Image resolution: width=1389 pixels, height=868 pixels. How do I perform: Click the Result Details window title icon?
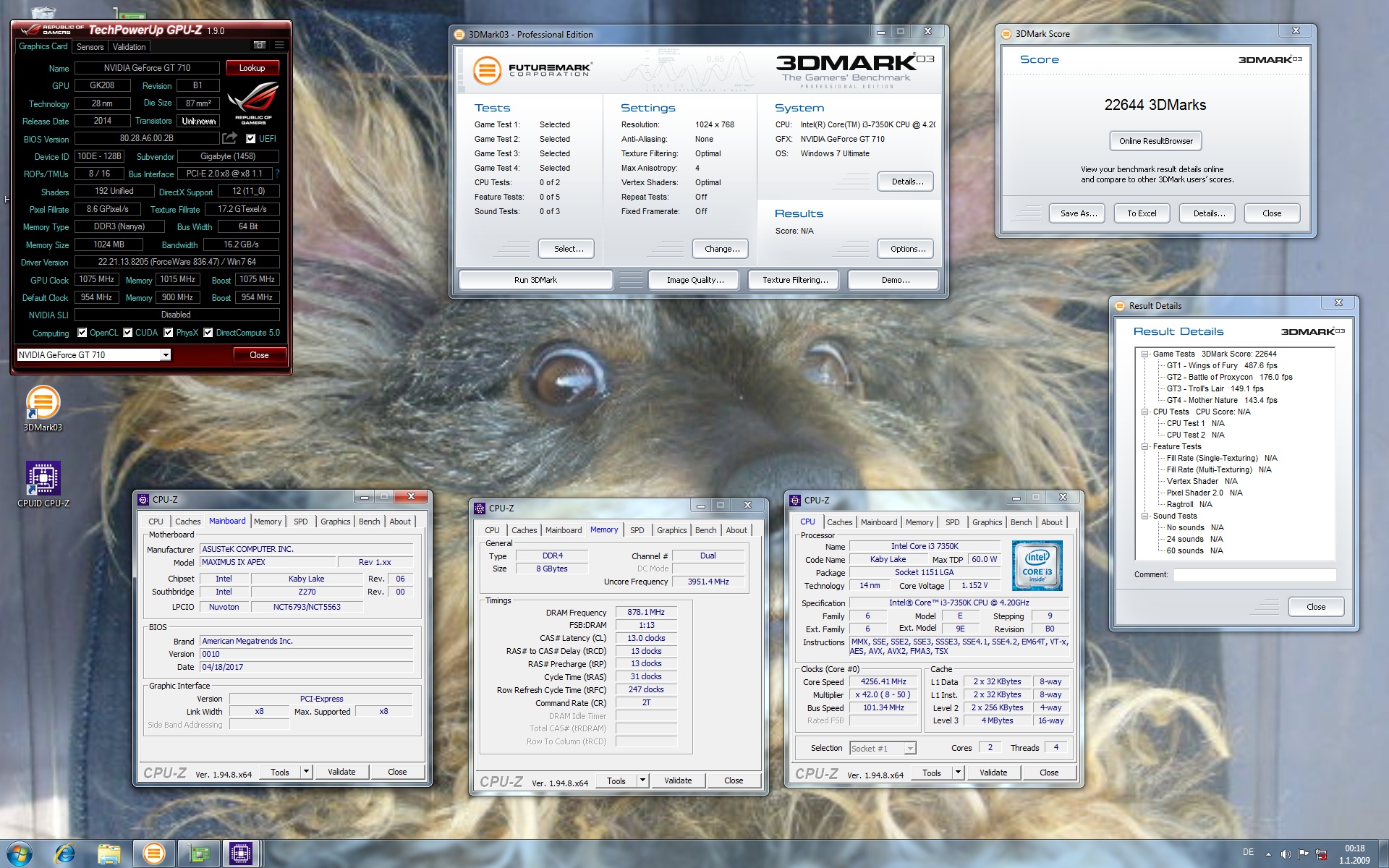click(x=1120, y=306)
